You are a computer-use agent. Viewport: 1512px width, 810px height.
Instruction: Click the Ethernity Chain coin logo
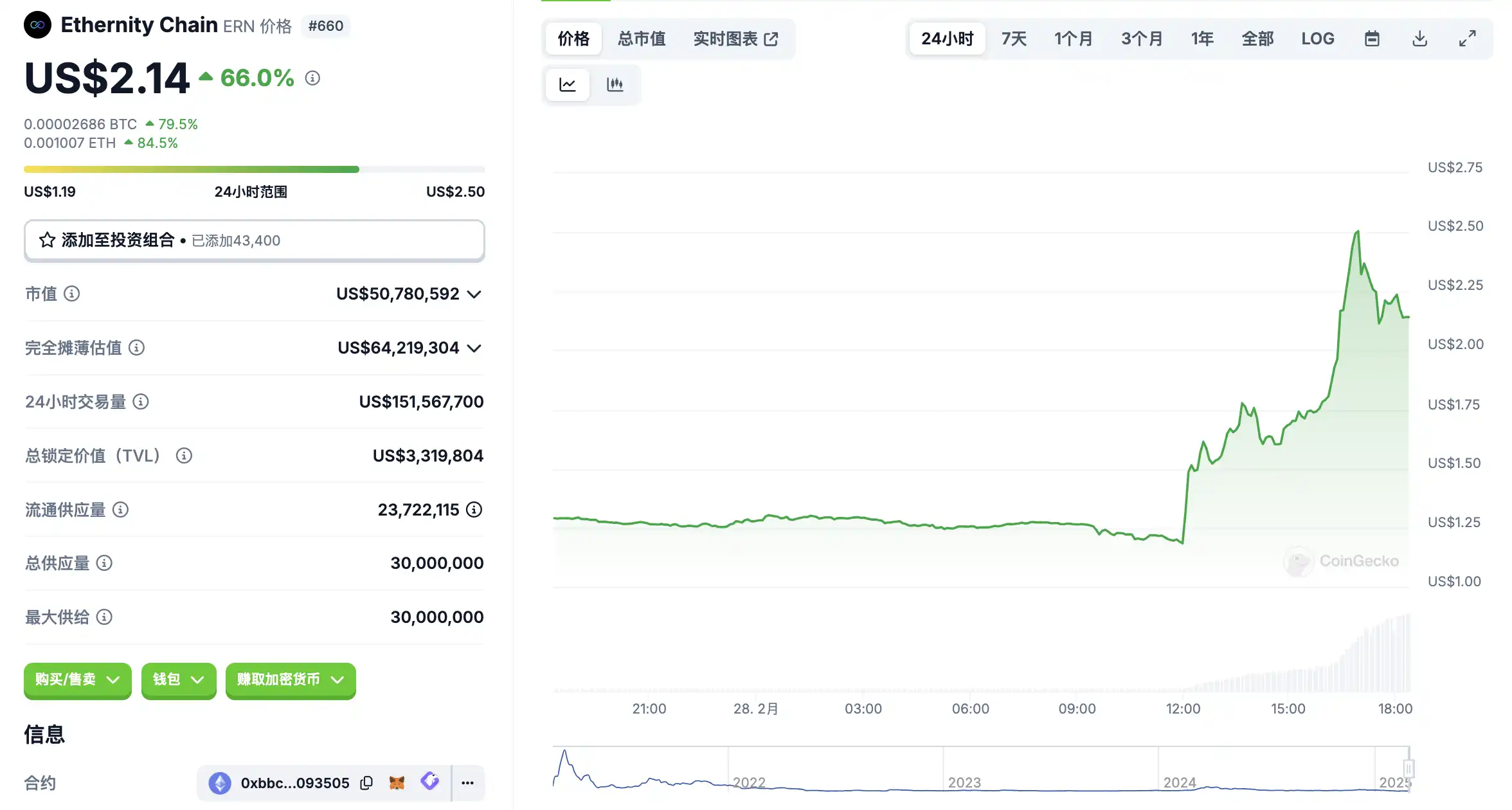[x=37, y=25]
